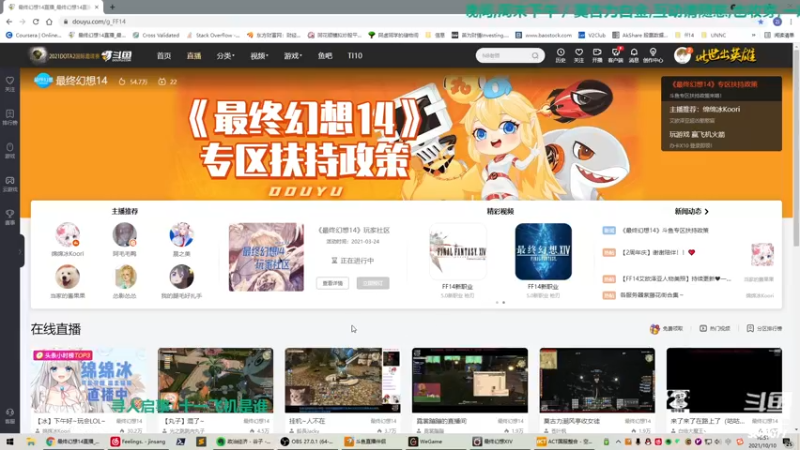Open 创作中心 creator center icon
The height and width of the screenshot is (450, 800).
(x=653, y=55)
